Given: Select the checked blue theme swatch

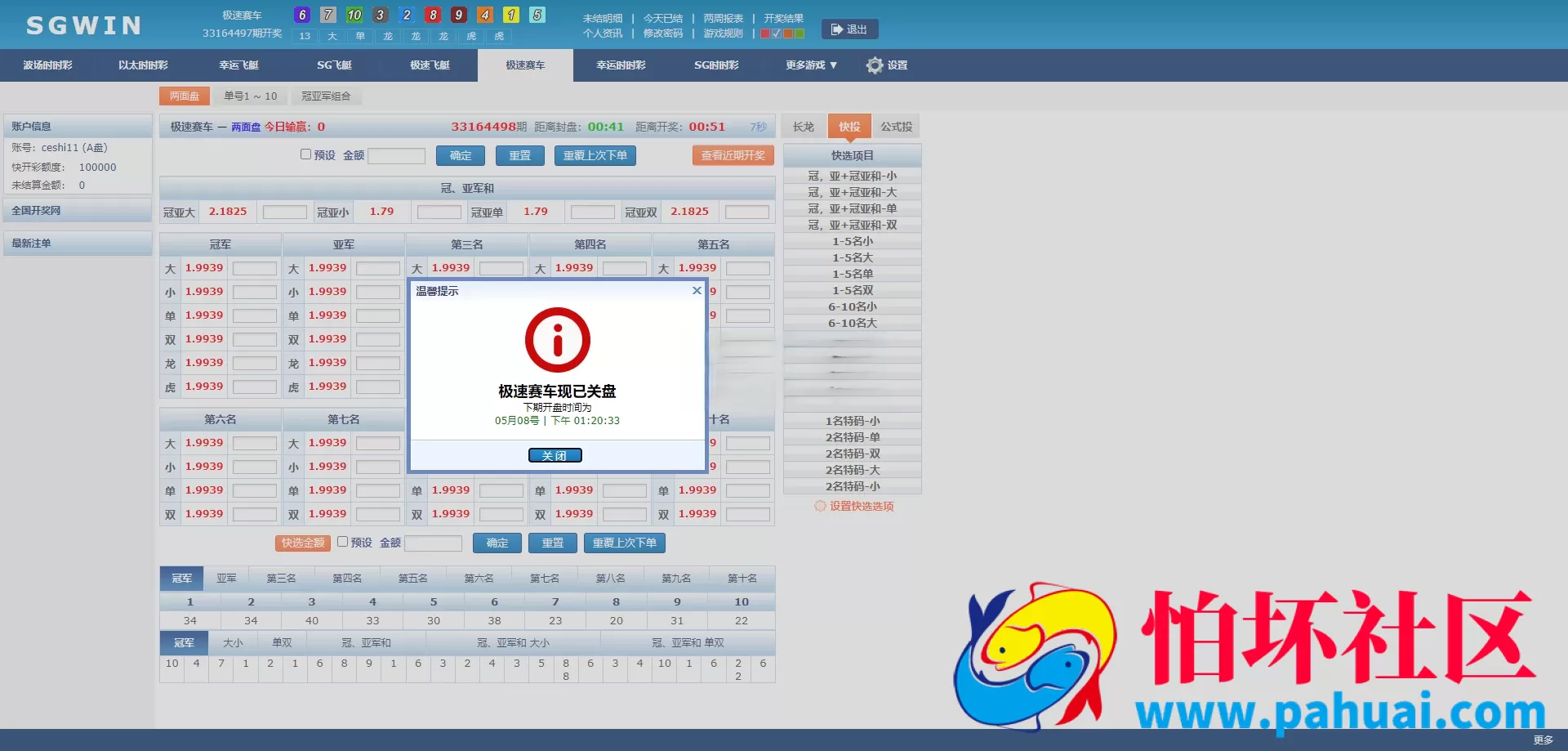Looking at the screenshot, I should click(x=777, y=34).
